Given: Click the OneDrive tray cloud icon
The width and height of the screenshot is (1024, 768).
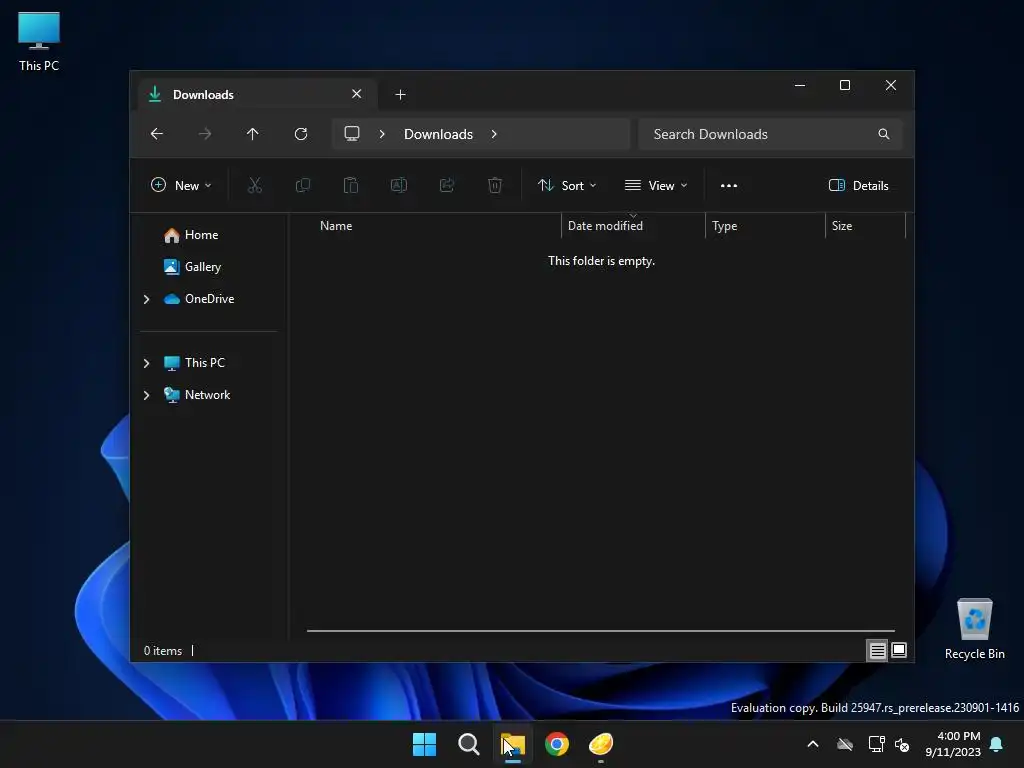Looking at the screenshot, I should (845, 744).
